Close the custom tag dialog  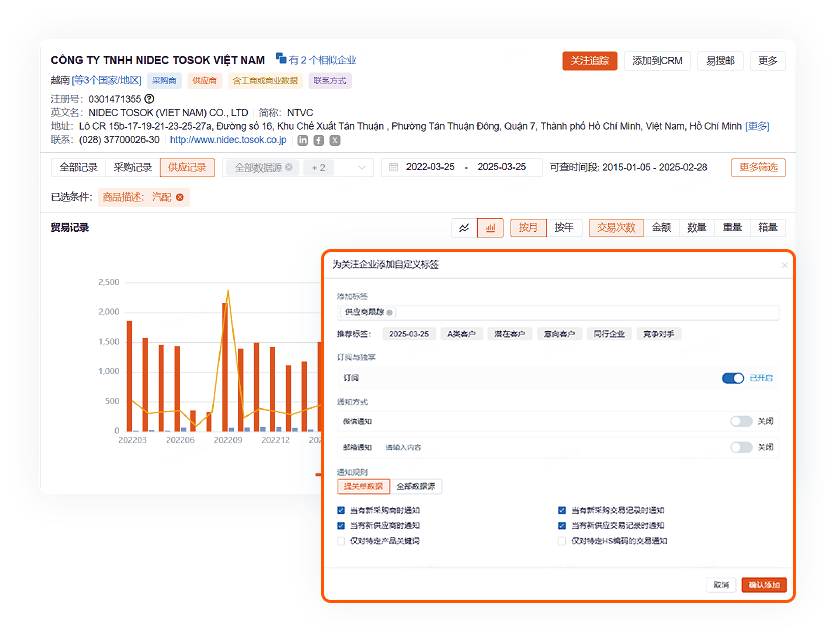783,265
